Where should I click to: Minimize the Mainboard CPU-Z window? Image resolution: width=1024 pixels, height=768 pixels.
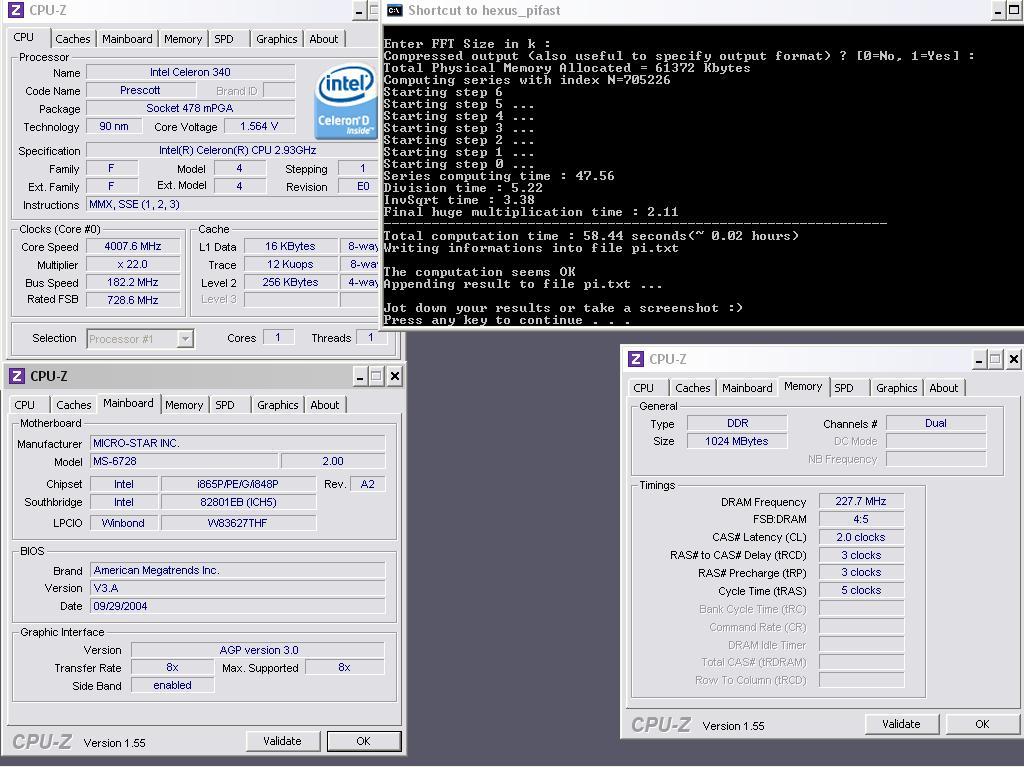coord(360,376)
